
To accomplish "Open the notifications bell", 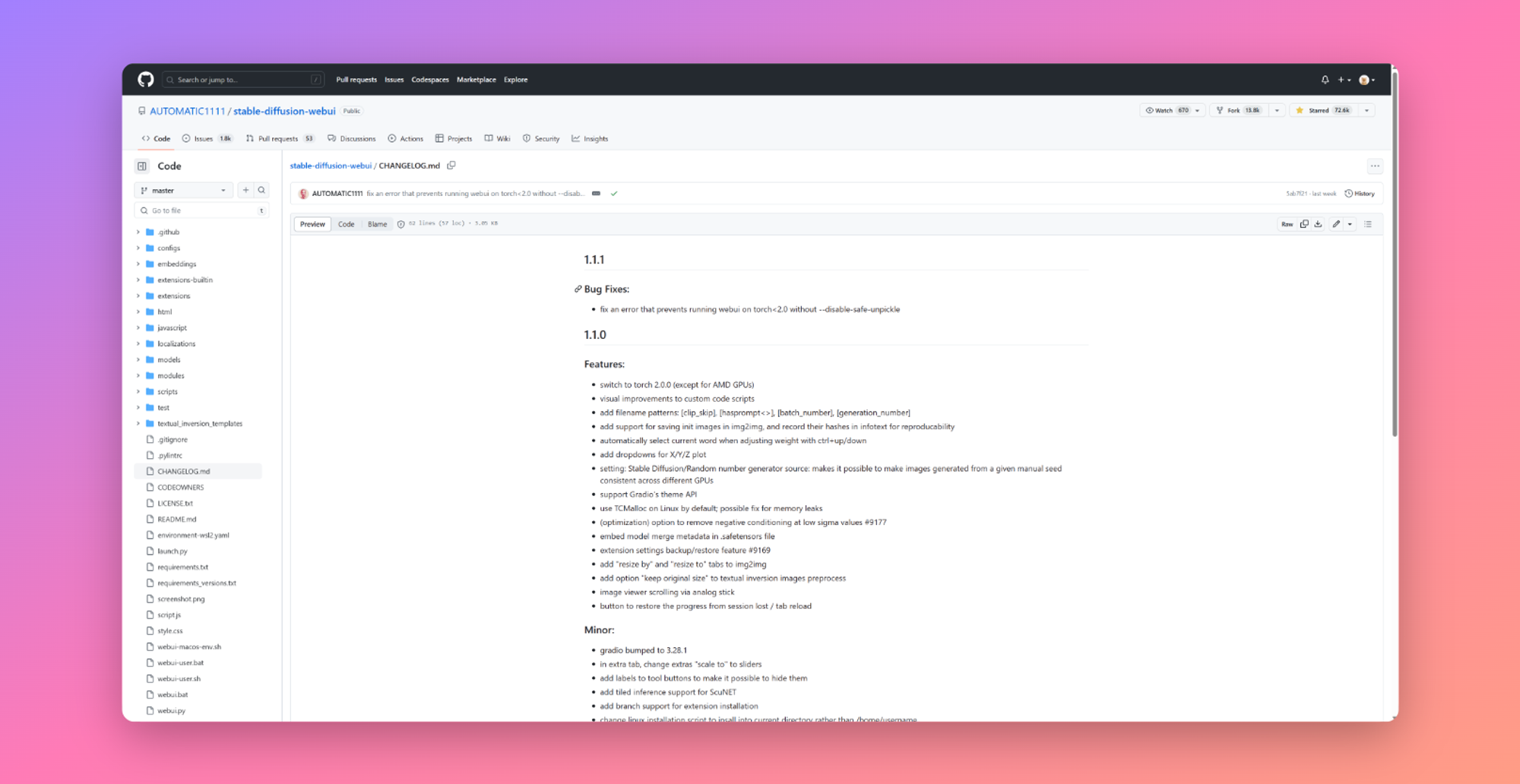I will 1325,80.
